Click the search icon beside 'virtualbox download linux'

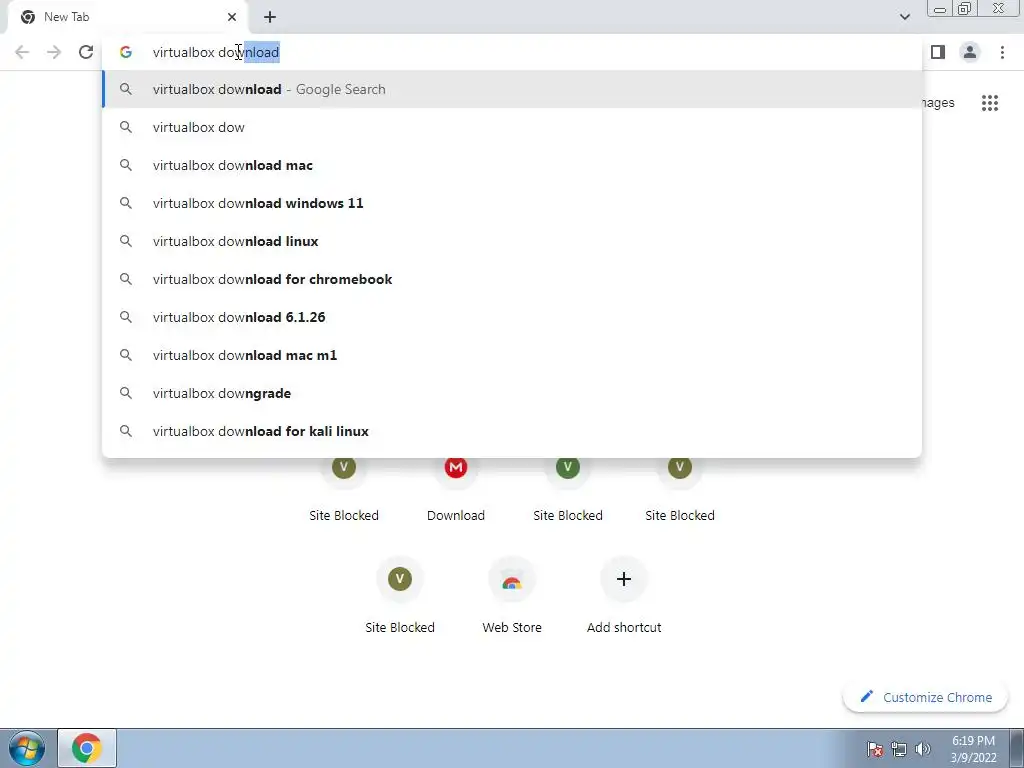click(125, 241)
